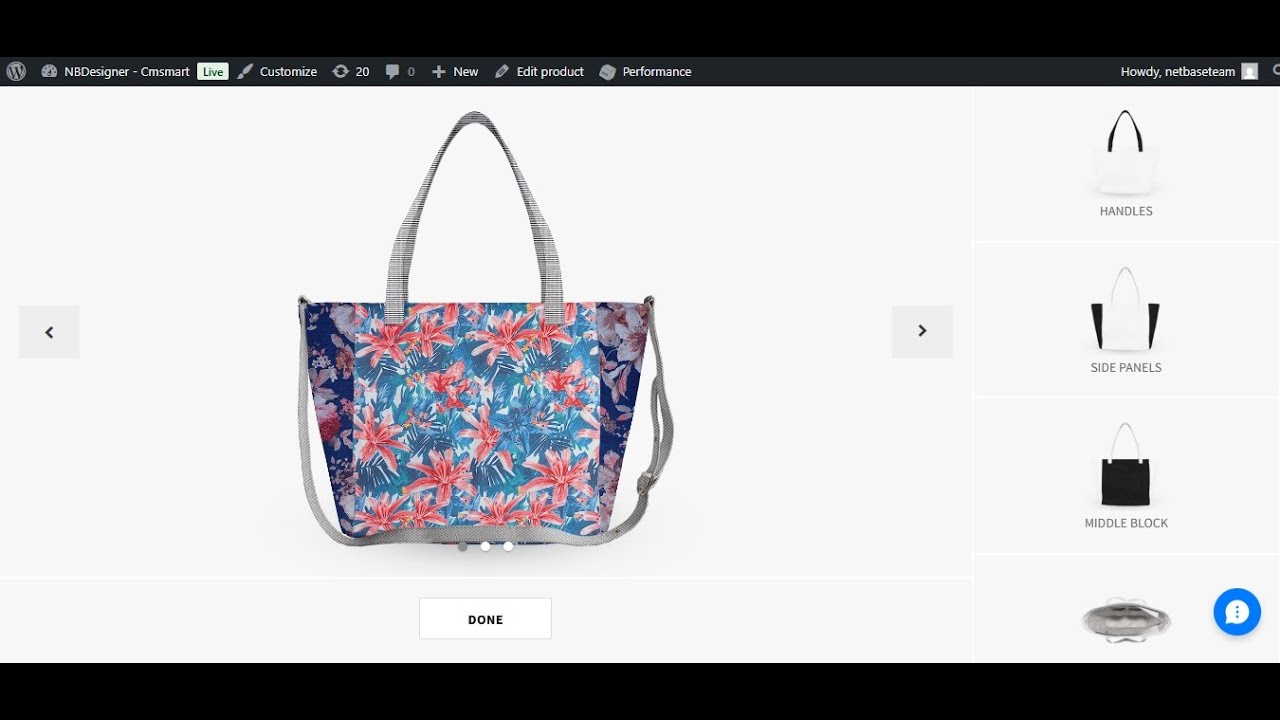The image size is (1280, 720).
Task: Go to next bag view arrow
Action: coord(922,331)
